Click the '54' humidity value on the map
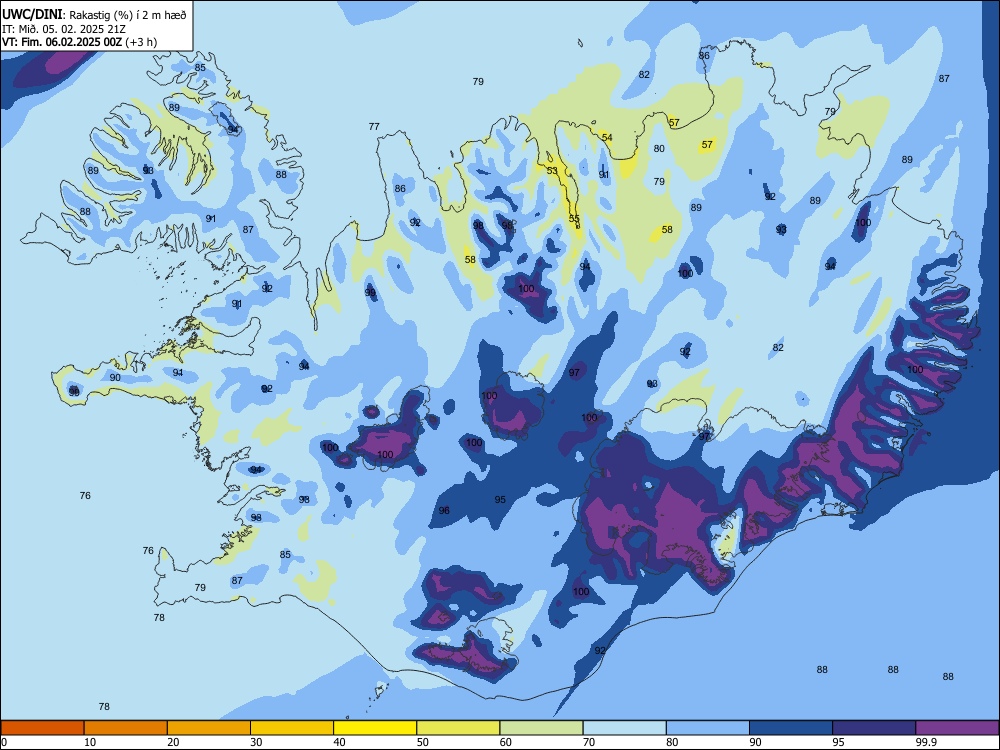Screen dimensions: 1000x750 coord(607,138)
